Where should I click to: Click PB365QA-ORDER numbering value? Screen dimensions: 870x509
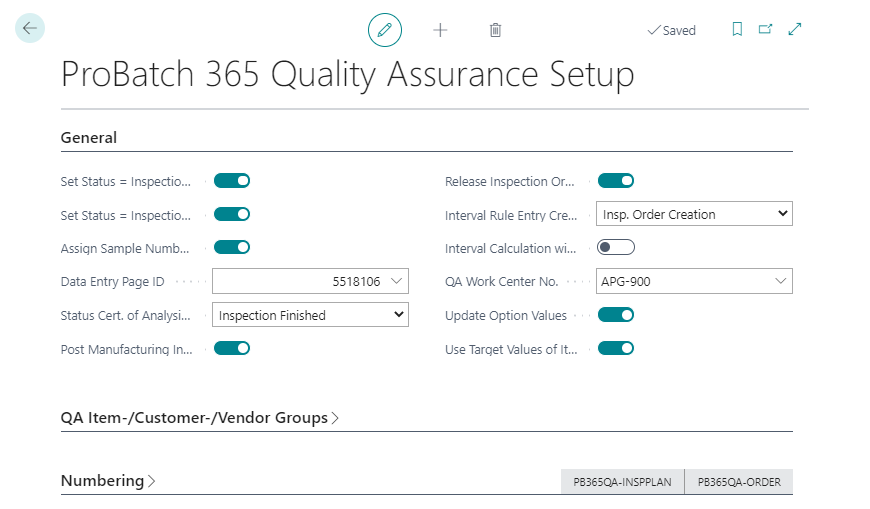(x=739, y=482)
